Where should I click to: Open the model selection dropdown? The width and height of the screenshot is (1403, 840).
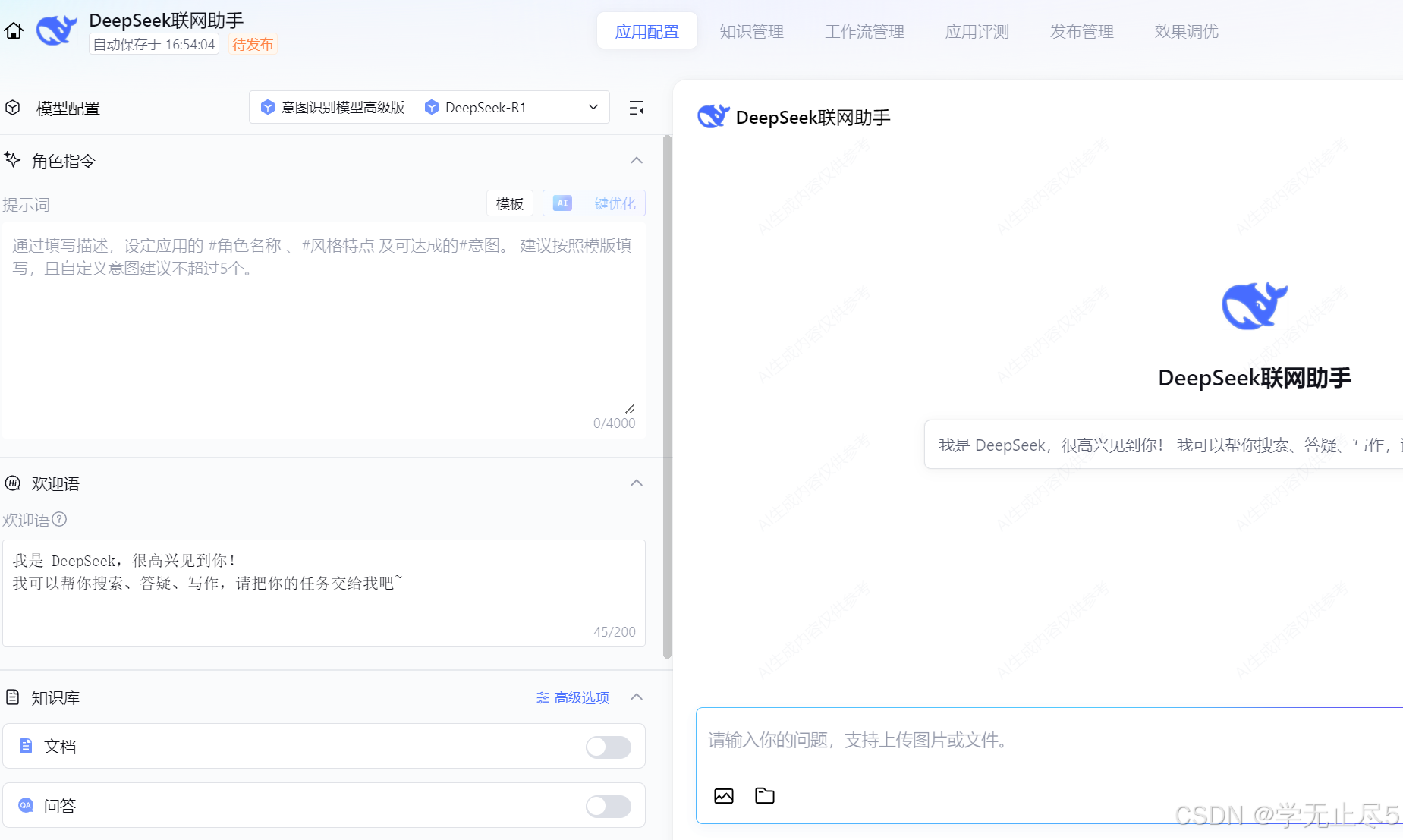429,107
